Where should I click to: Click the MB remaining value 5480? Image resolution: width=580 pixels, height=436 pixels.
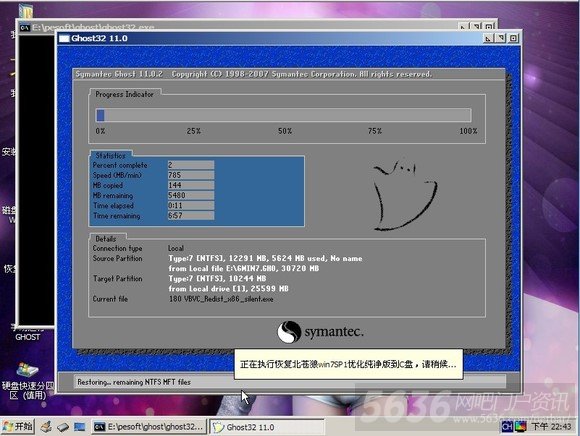click(x=191, y=195)
